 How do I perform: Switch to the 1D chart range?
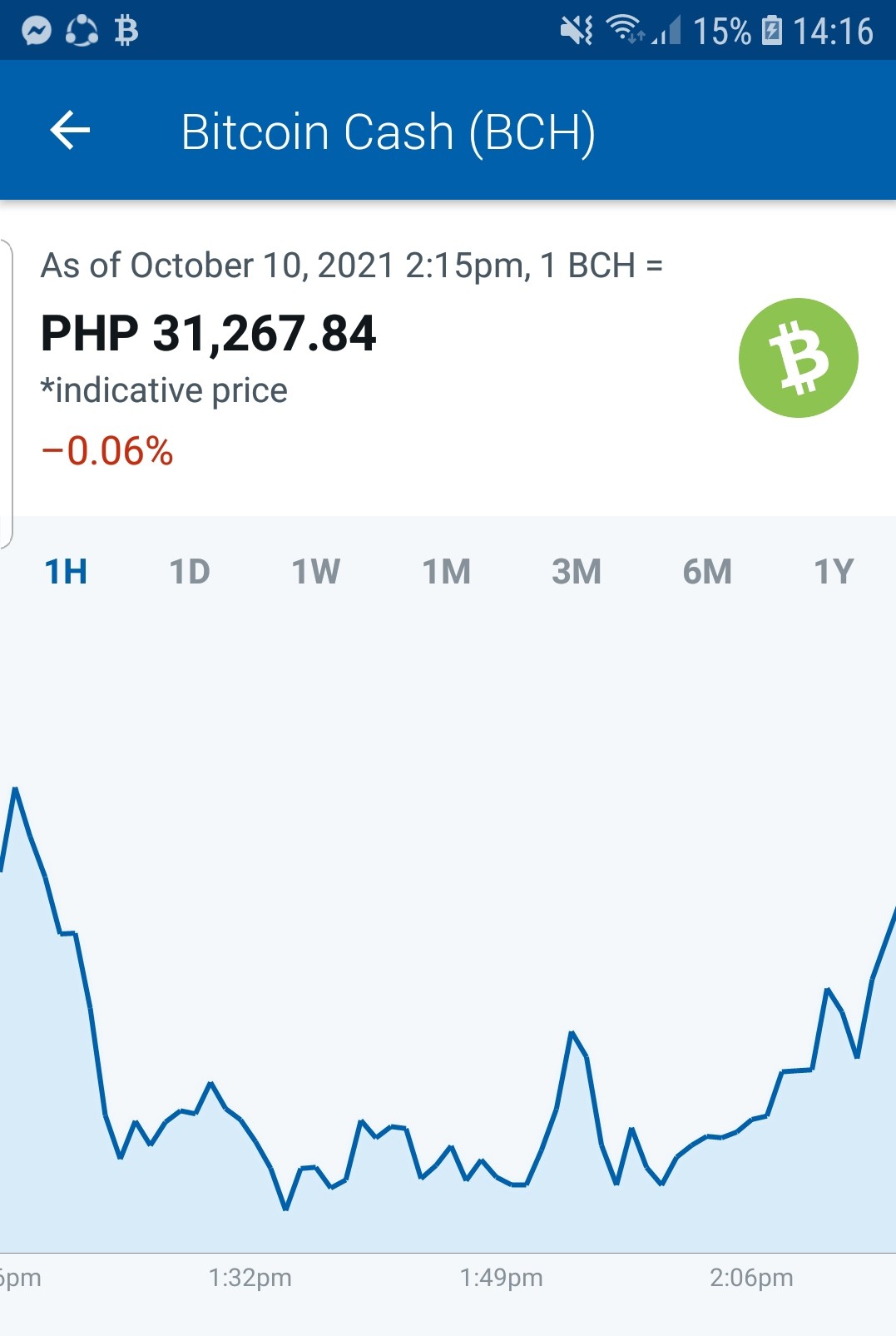click(190, 572)
